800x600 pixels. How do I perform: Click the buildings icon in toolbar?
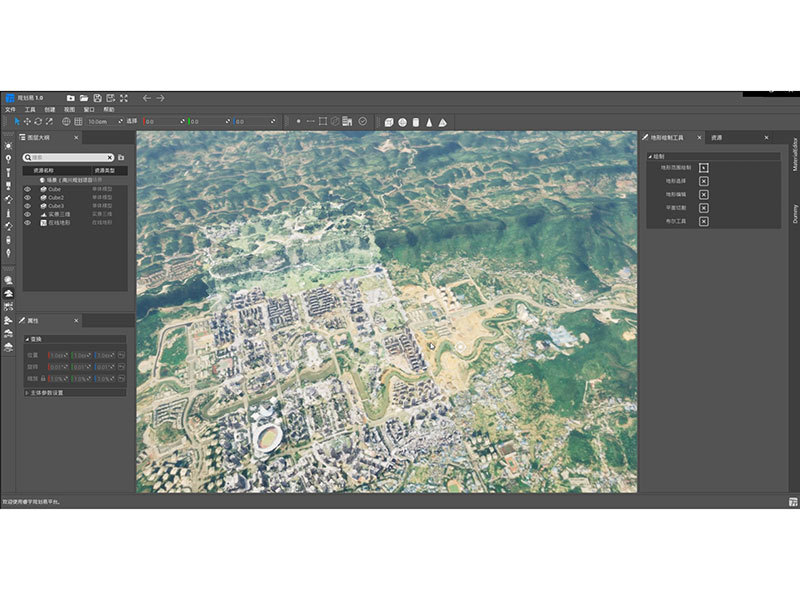pyautogui.click(x=347, y=121)
